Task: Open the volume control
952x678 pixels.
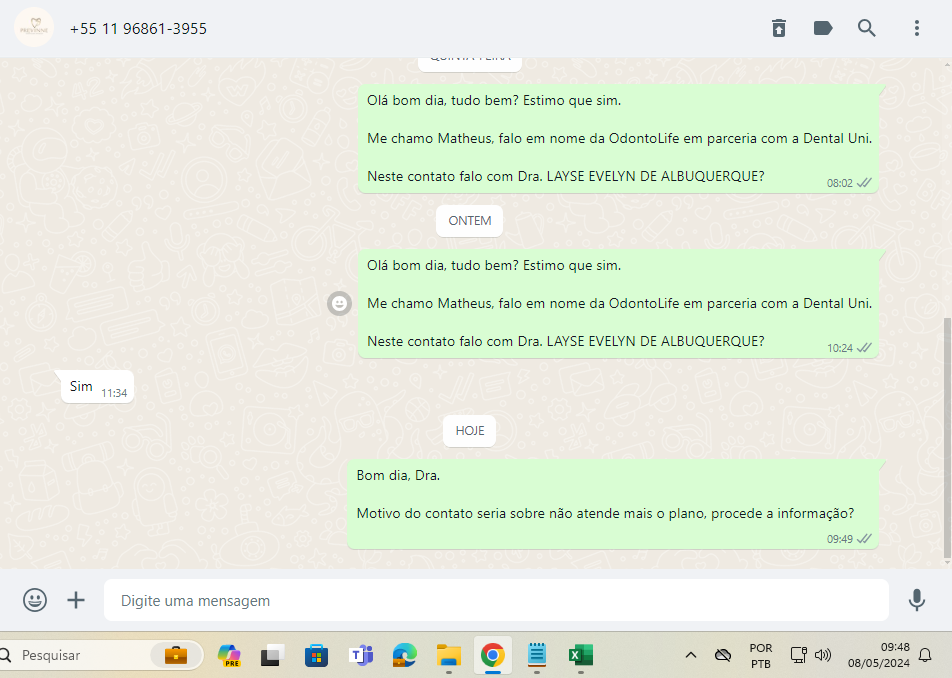Action: click(x=823, y=655)
